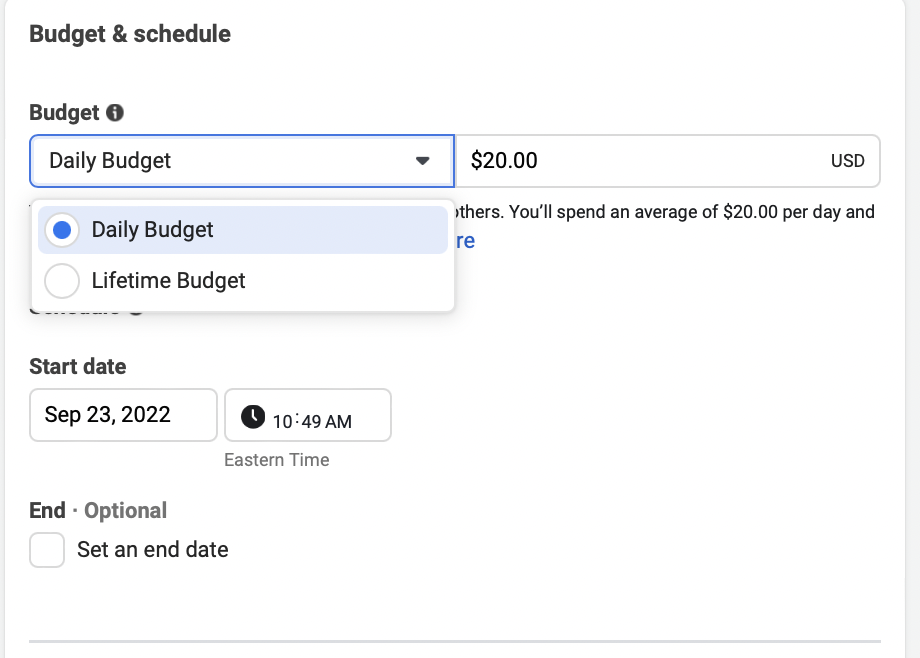Enable the Set an end date checkbox
The image size is (920, 658).
pyautogui.click(x=47, y=550)
